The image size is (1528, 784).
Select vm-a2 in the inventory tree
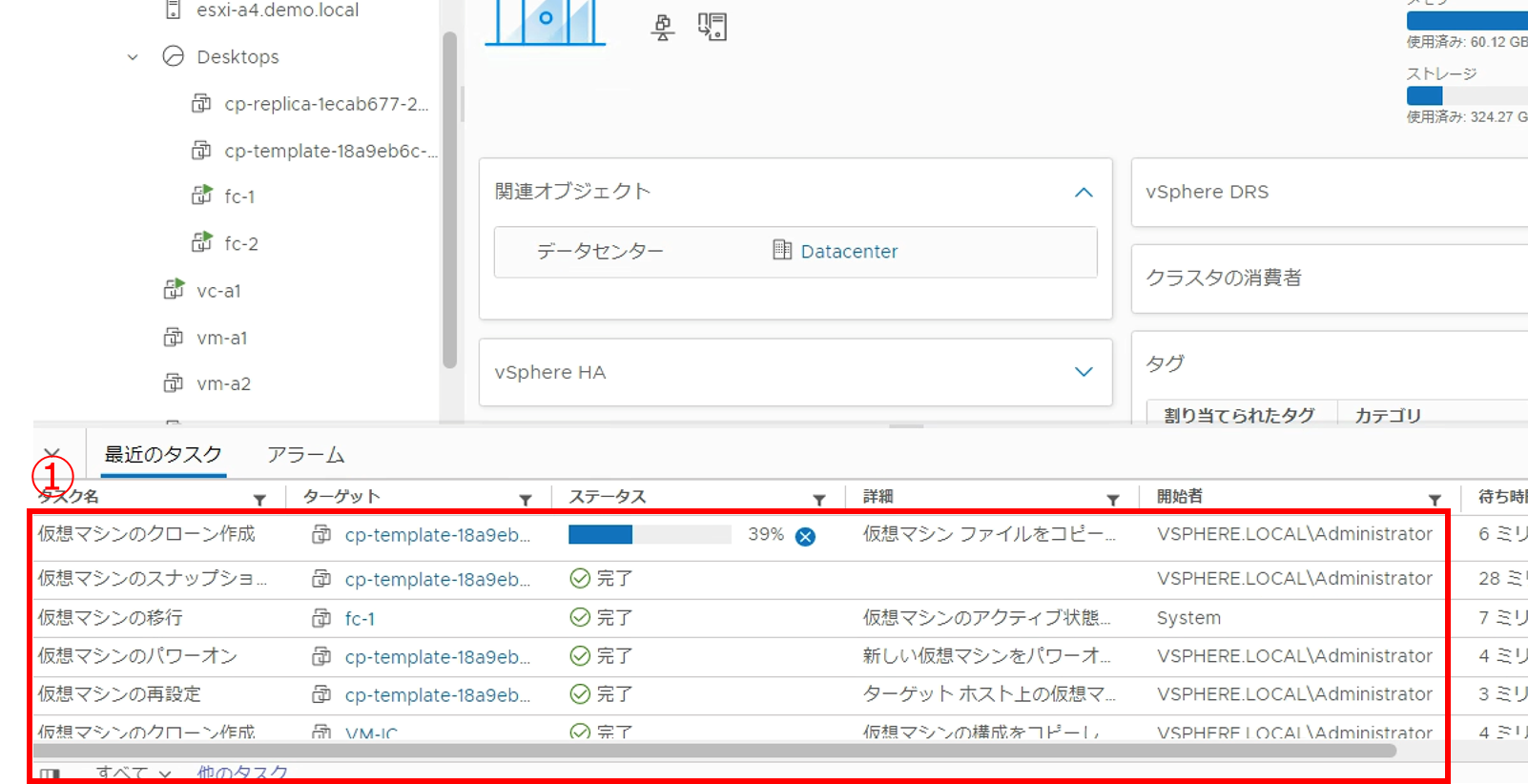(223, 383)
